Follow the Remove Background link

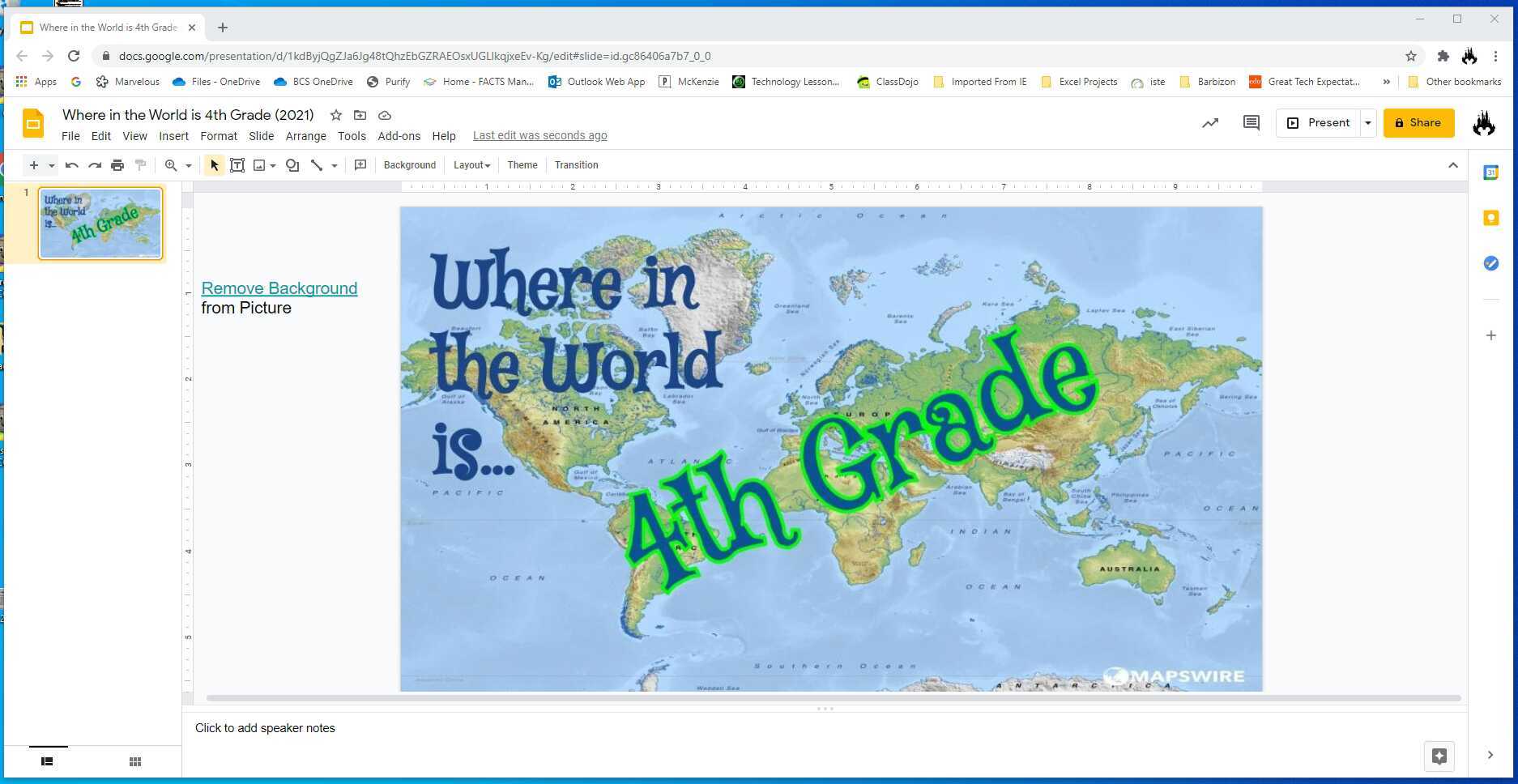pyautogui.click(x=279, y=288)
